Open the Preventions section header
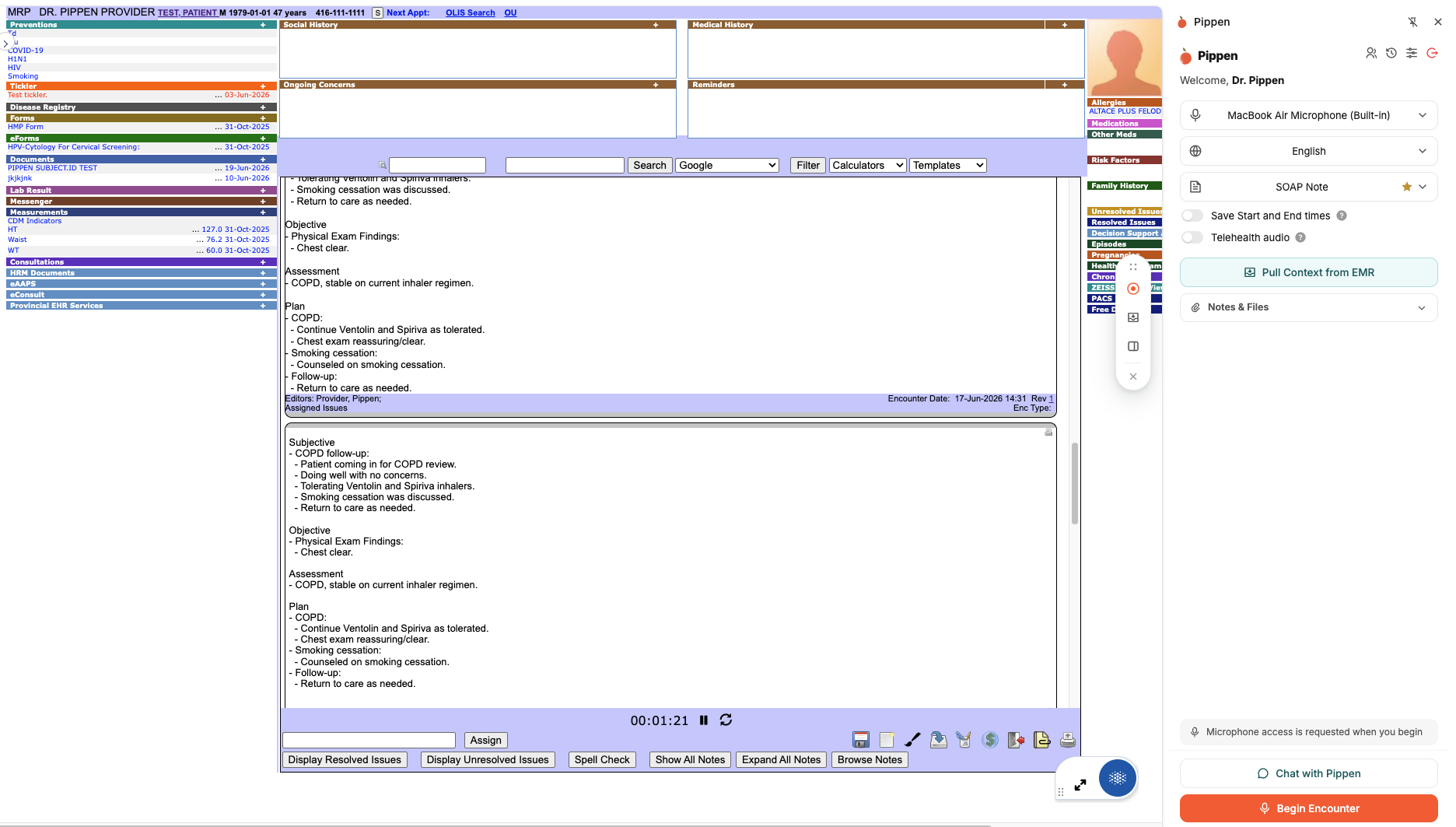This screenshot has width=1456, height=827. (x=33, y=25)
